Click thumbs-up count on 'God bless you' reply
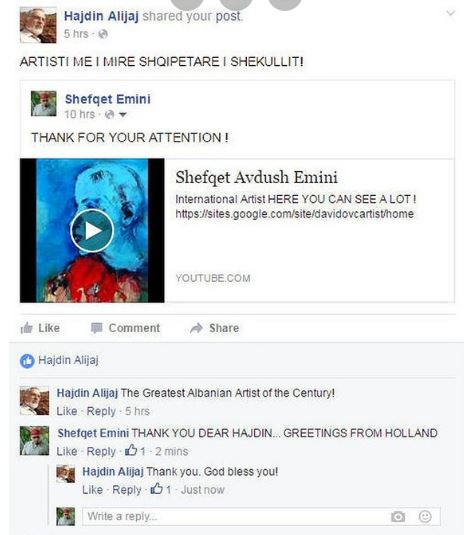This screenshot has height=535, width=464. click(x=161, y=489)
